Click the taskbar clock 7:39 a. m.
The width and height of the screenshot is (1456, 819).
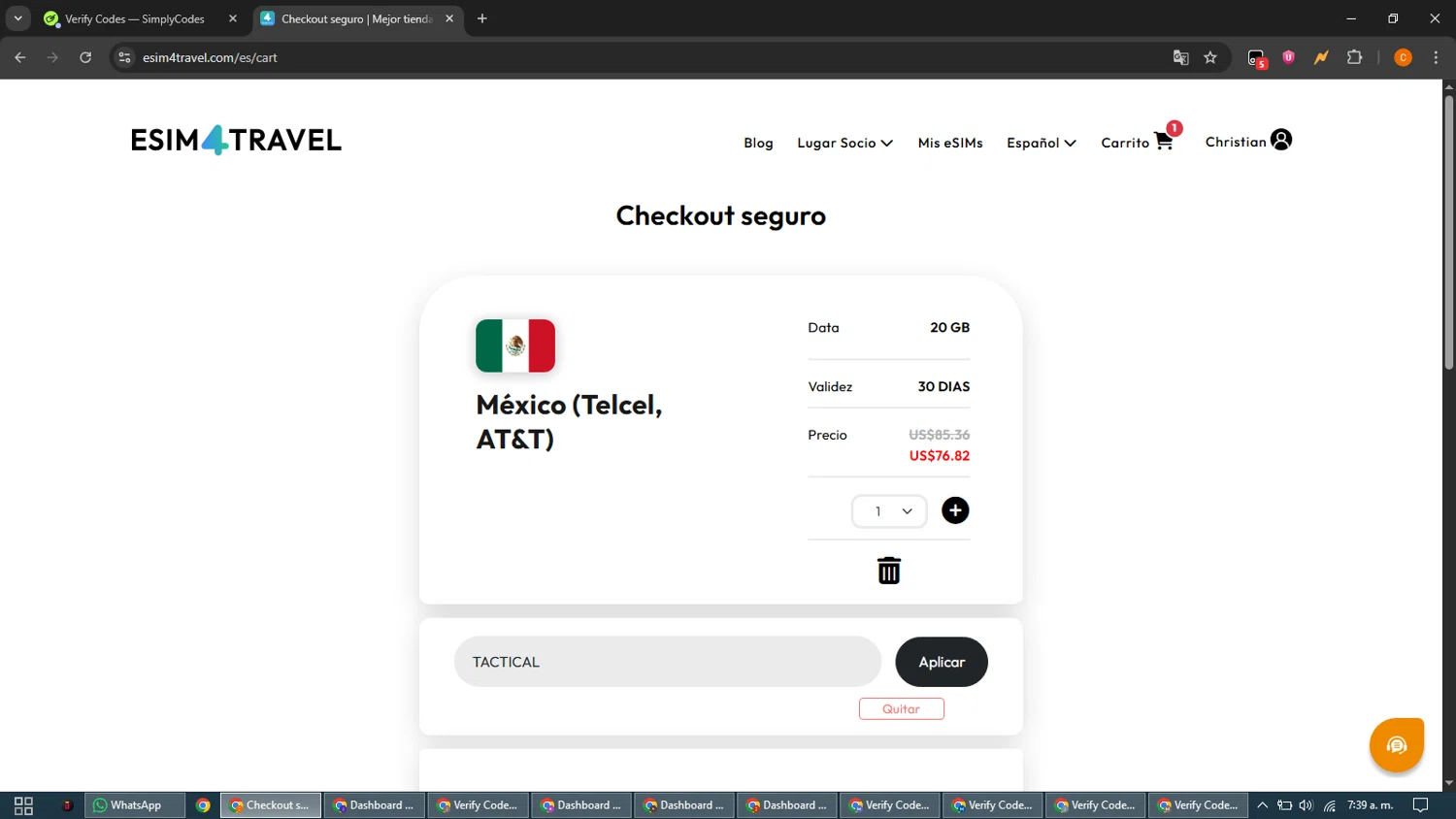click(x=1370, y=805)
